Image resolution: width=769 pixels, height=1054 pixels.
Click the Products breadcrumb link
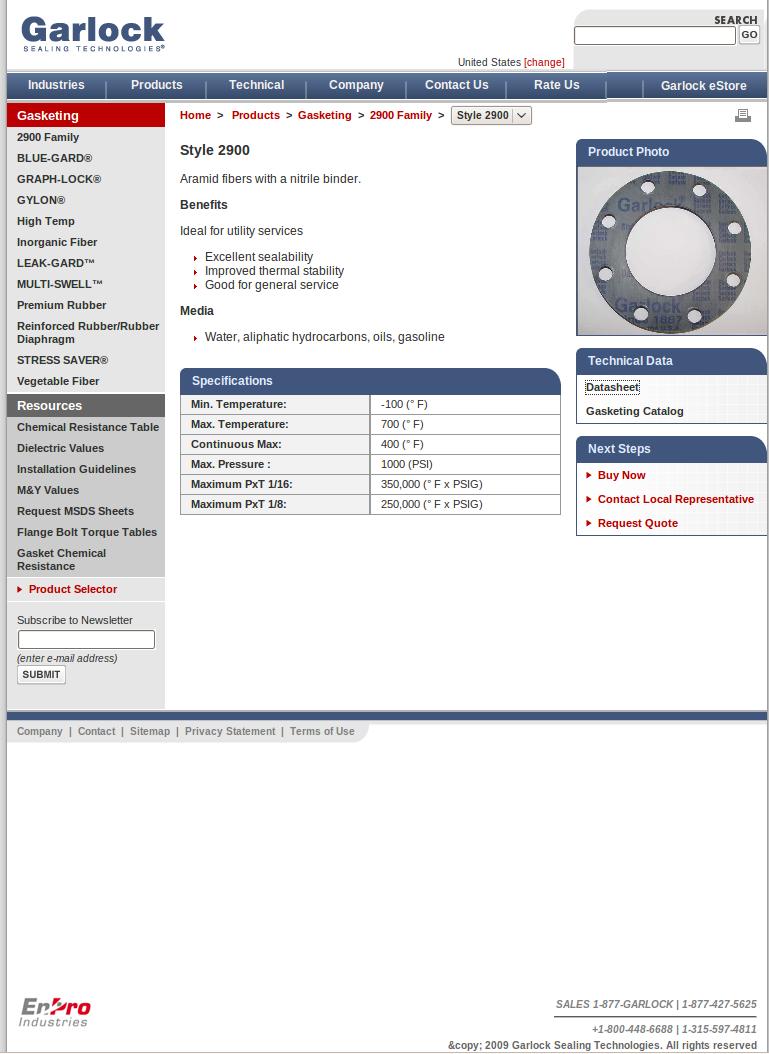coord(255,116)
